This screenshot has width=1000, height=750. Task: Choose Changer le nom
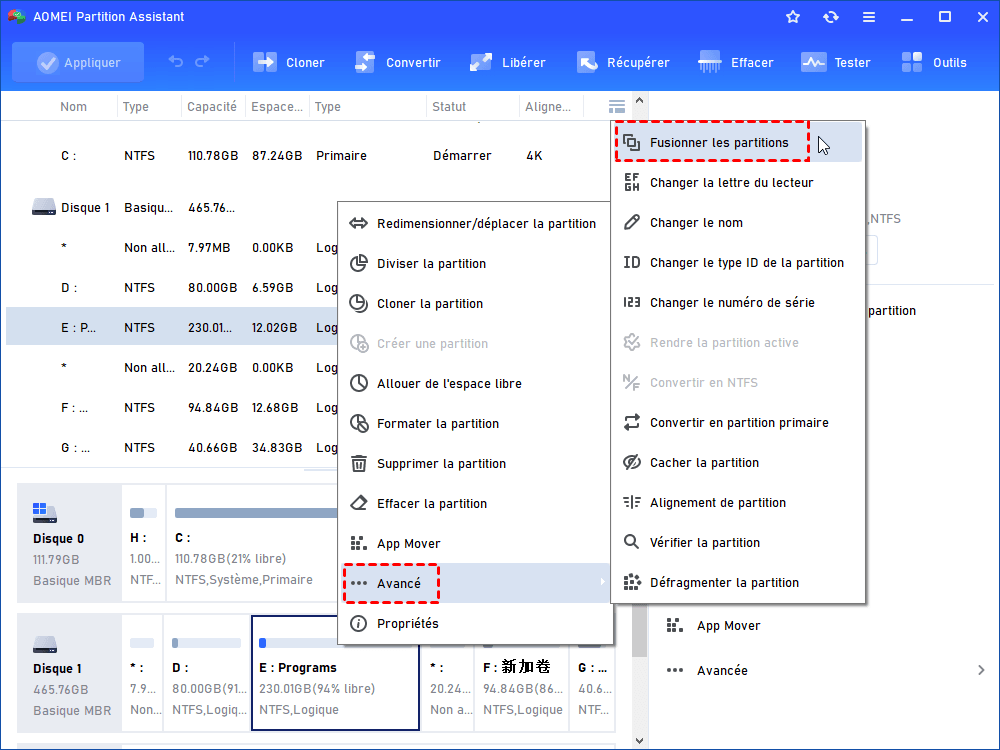738,223
